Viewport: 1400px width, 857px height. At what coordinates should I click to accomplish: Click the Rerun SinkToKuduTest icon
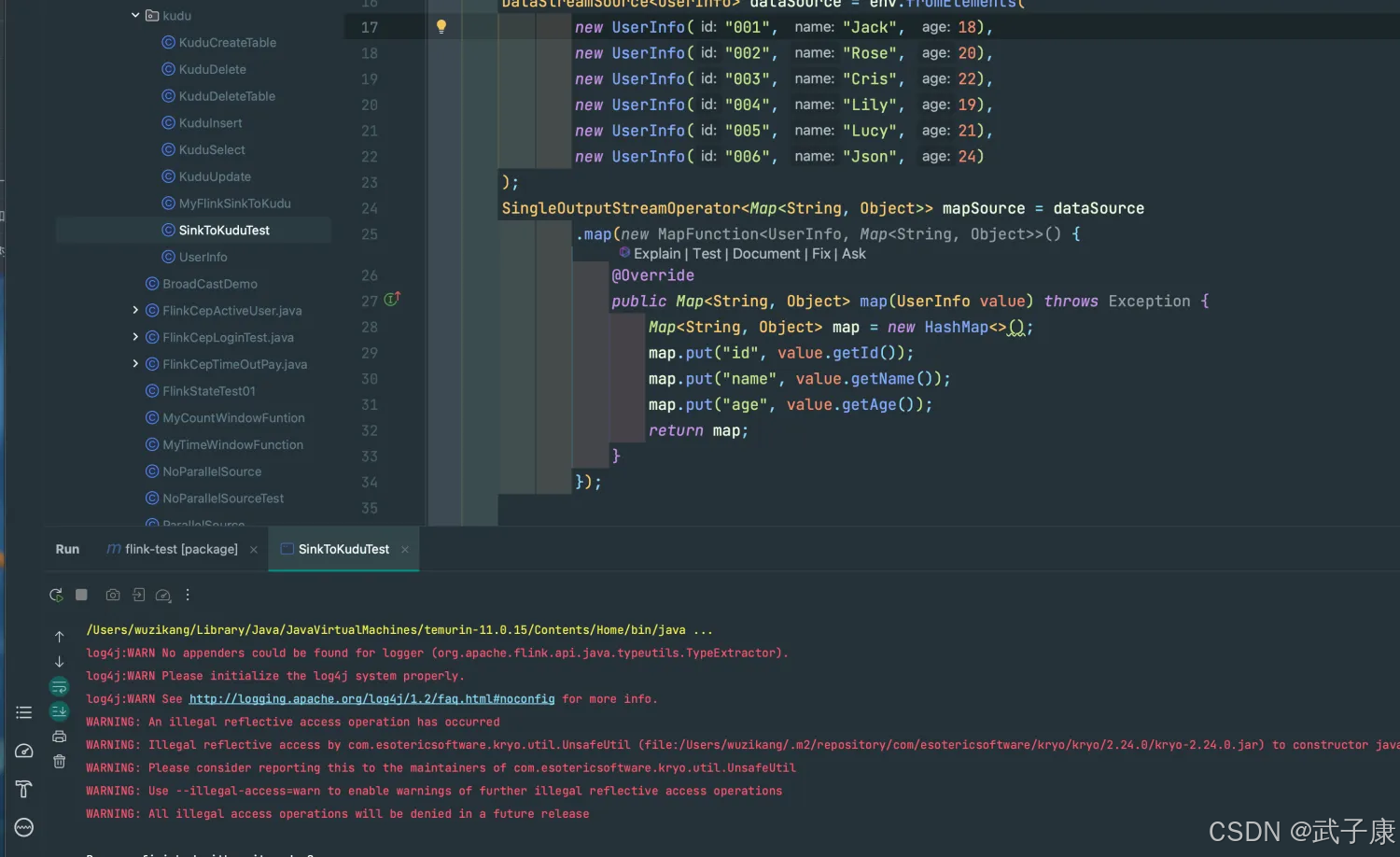tap(56, 595)
